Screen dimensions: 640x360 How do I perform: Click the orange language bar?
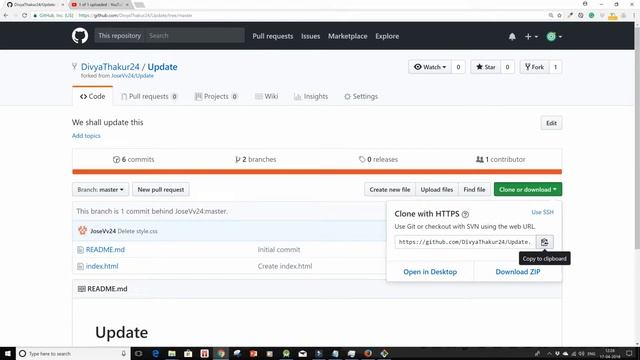click(317, 172)
